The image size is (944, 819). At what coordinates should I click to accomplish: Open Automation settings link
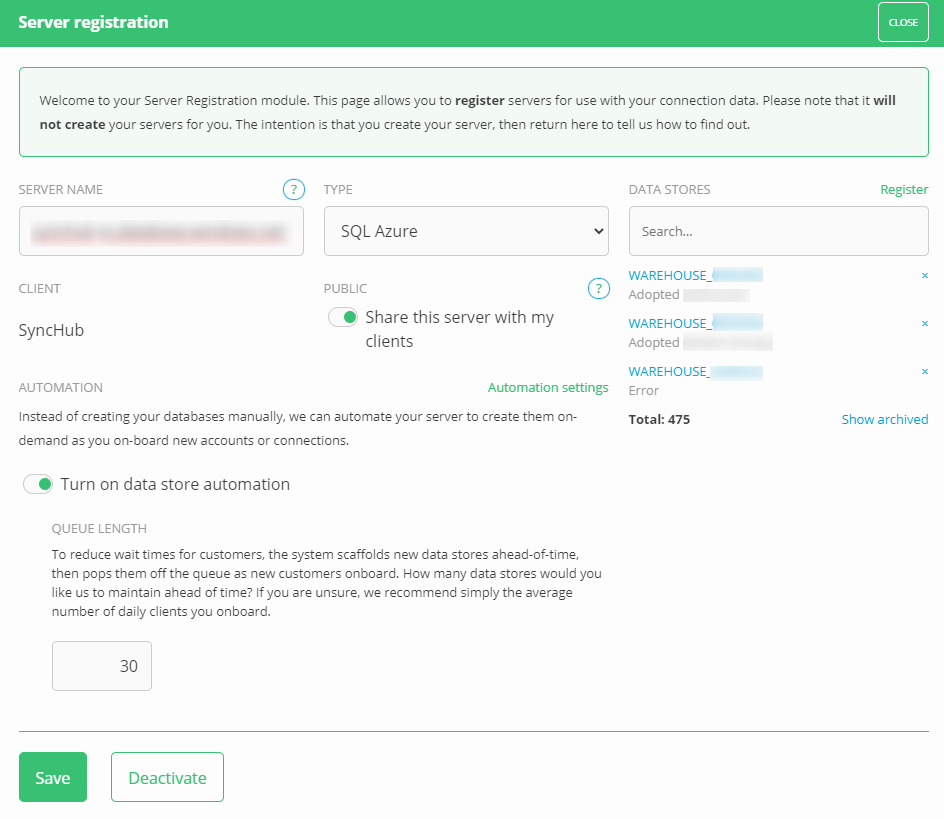[547, 387]
